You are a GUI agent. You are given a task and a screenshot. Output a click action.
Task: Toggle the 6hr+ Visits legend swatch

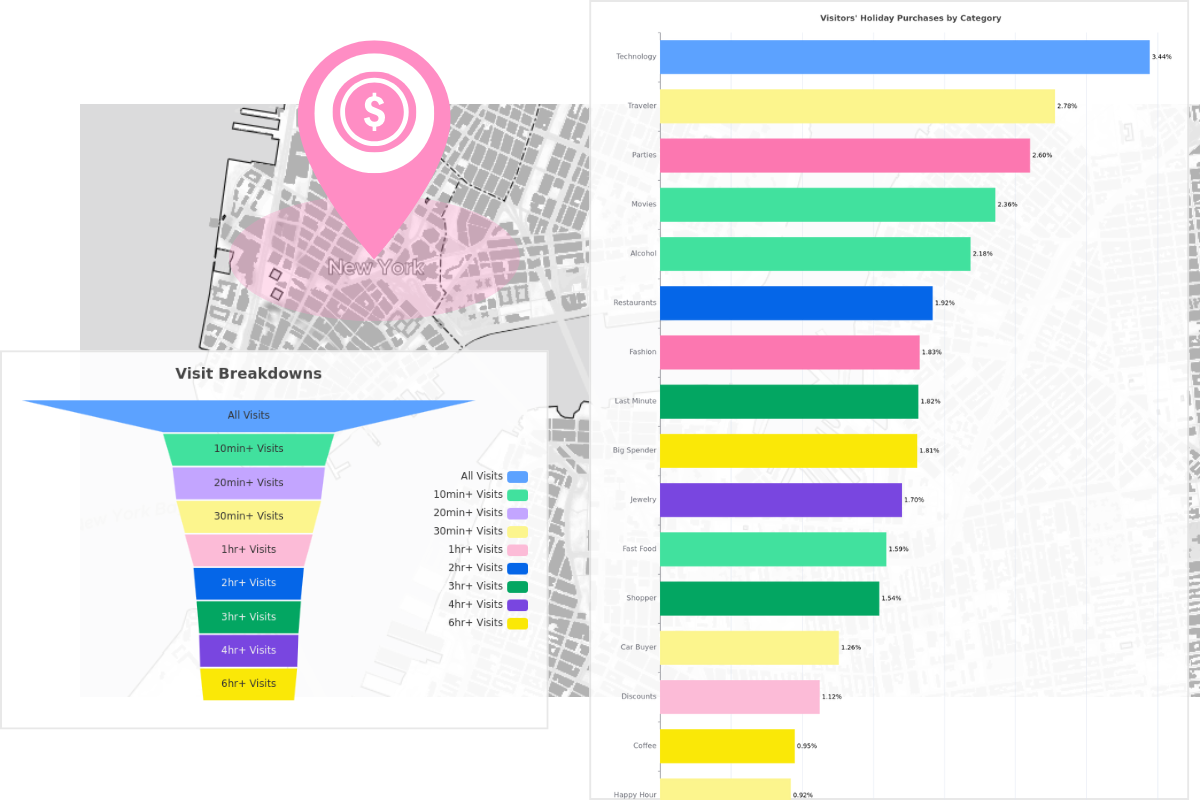tap(517, 623)
